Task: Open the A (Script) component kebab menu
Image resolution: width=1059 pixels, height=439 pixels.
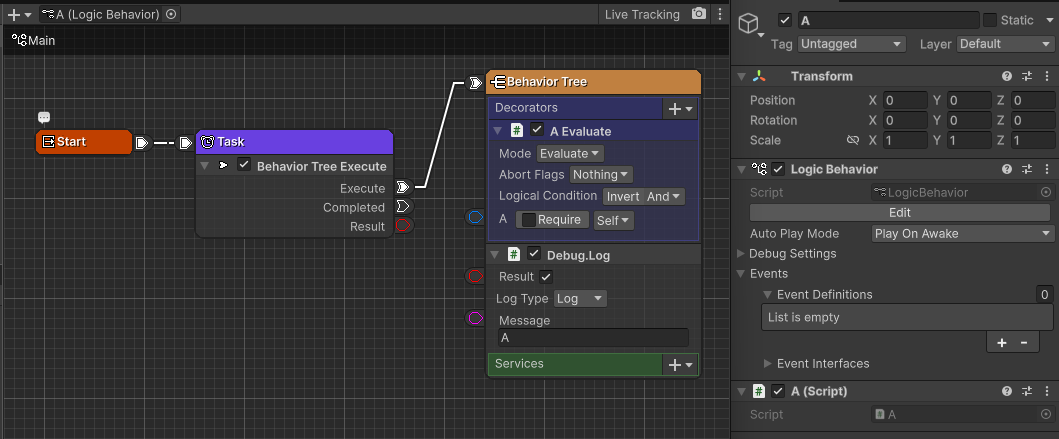Action: (1046, 391)
